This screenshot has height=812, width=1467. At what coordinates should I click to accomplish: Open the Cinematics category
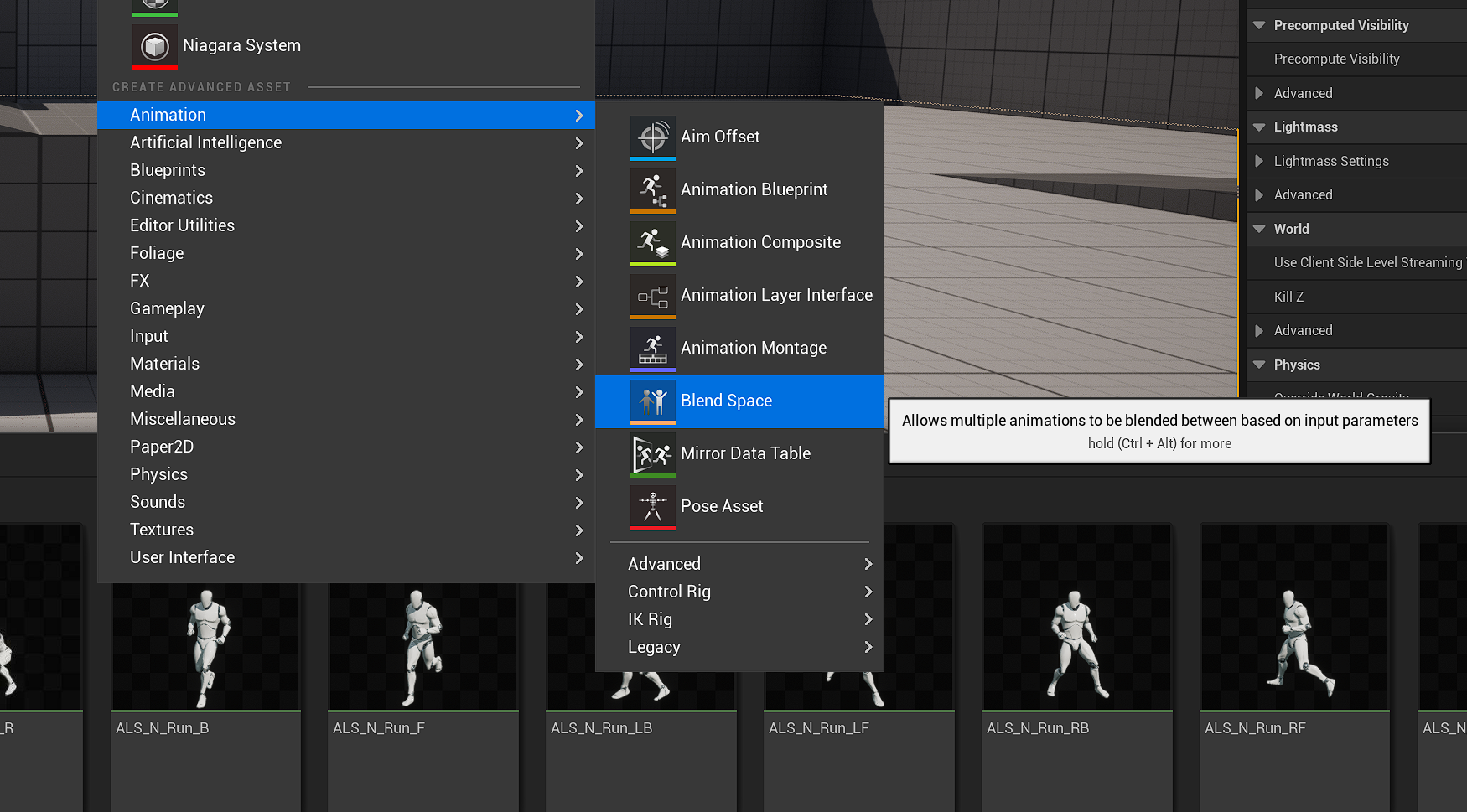point(346,198)
